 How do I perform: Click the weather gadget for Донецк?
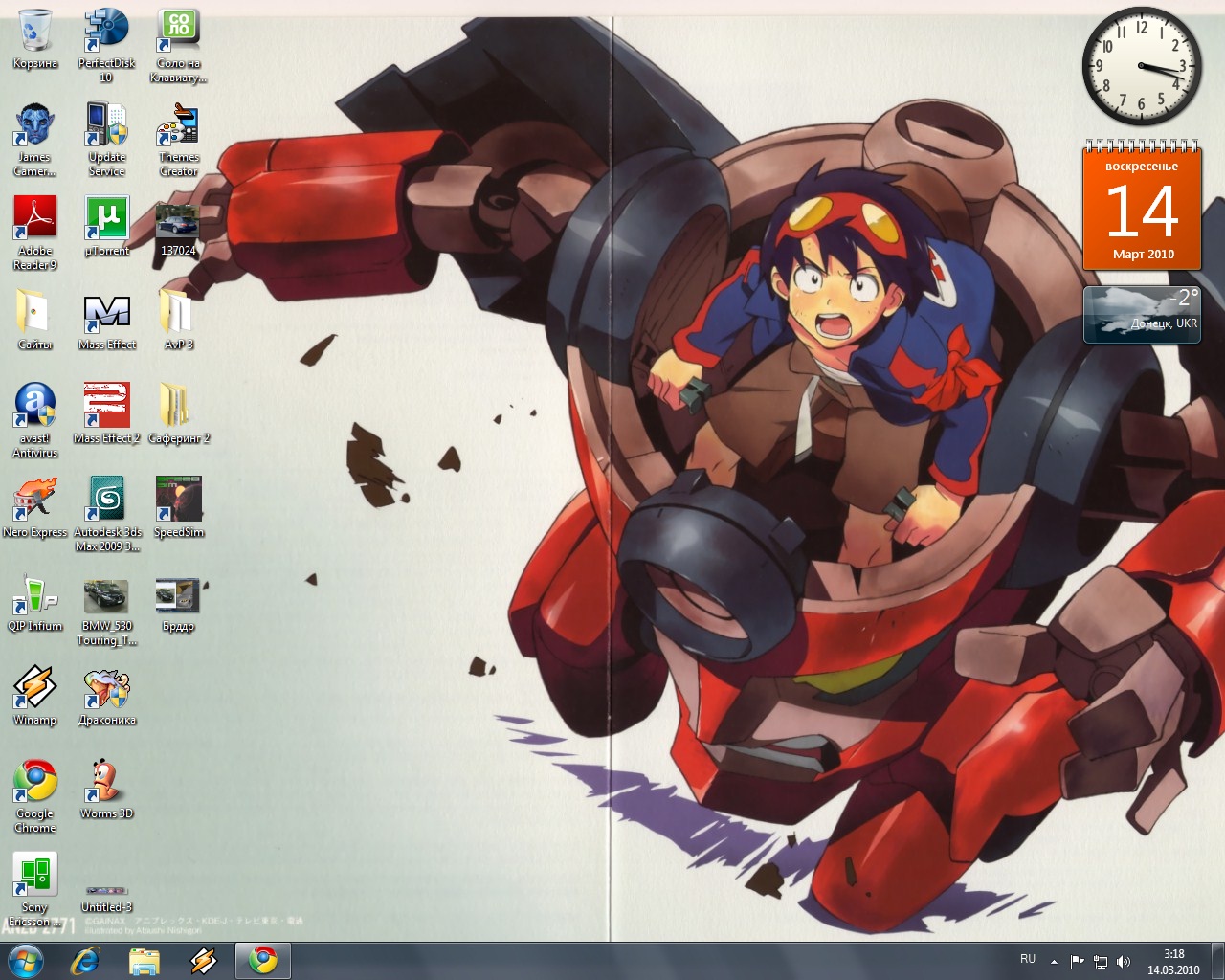[x=1142, y=314]
